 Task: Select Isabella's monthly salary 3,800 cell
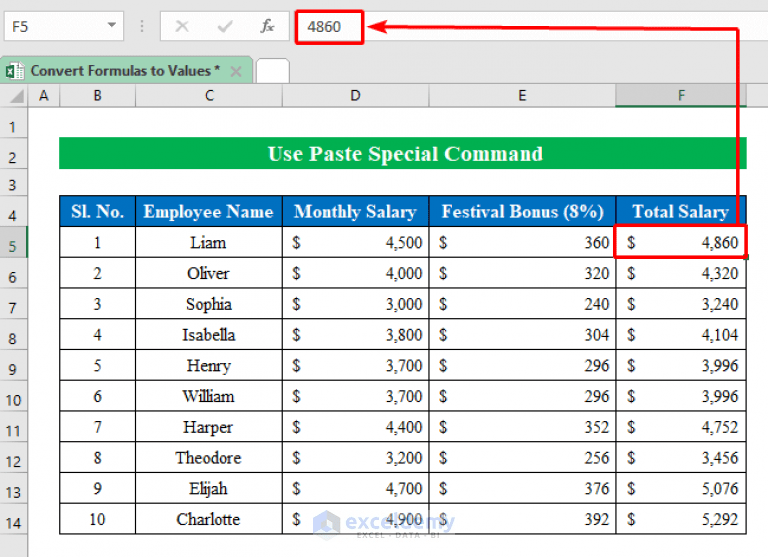point(356,335)
